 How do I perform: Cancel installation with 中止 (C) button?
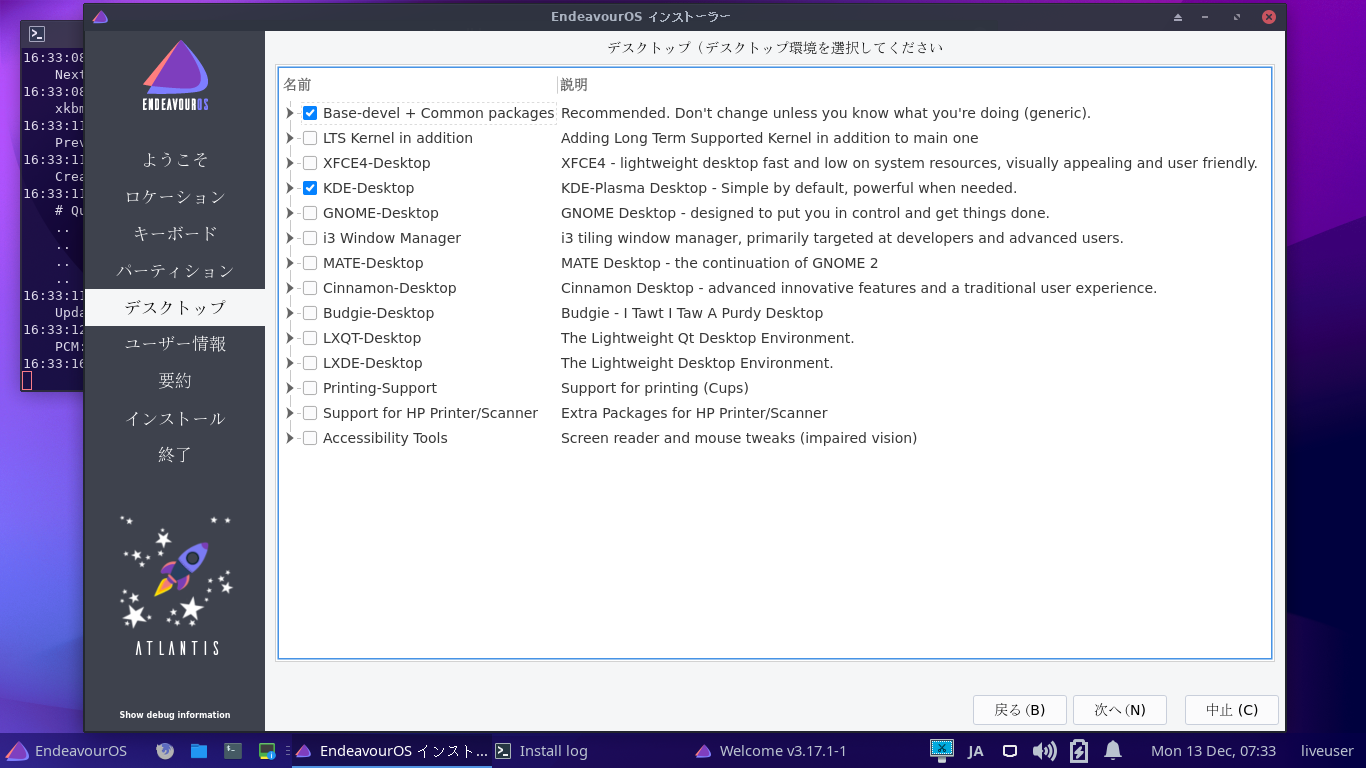[1231, 710]
